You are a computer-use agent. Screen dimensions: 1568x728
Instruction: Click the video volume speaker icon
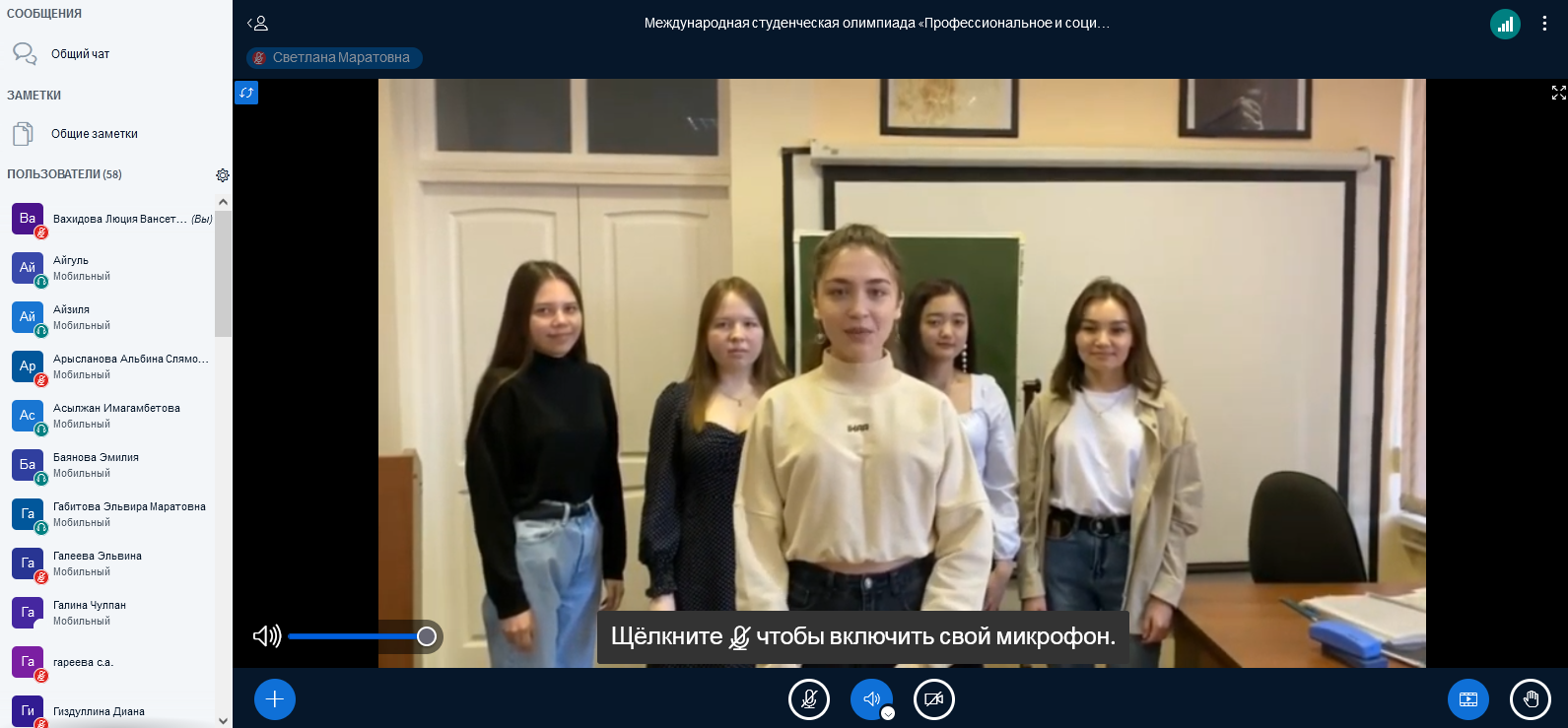point(266,636)
